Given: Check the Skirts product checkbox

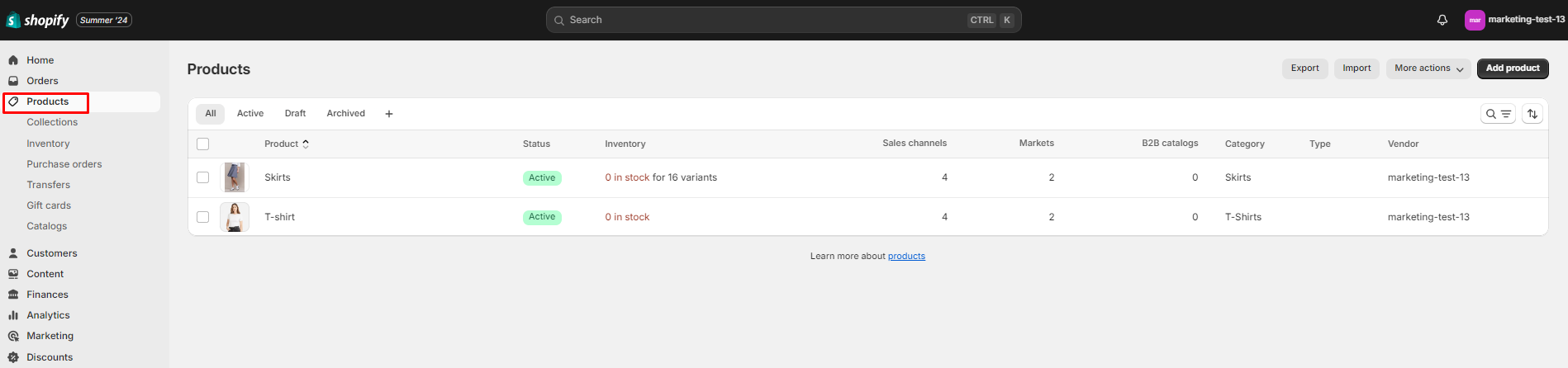Looking at the screenshot, I should click(x=203, y=177).
